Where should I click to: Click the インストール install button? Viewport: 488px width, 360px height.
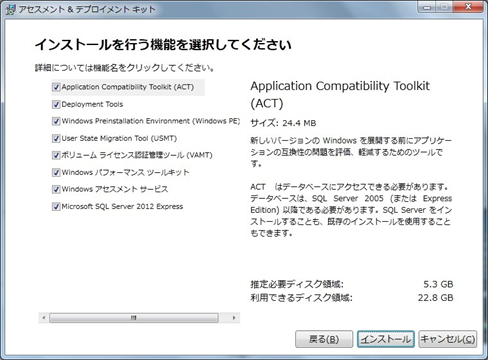(x=386, y=339)
